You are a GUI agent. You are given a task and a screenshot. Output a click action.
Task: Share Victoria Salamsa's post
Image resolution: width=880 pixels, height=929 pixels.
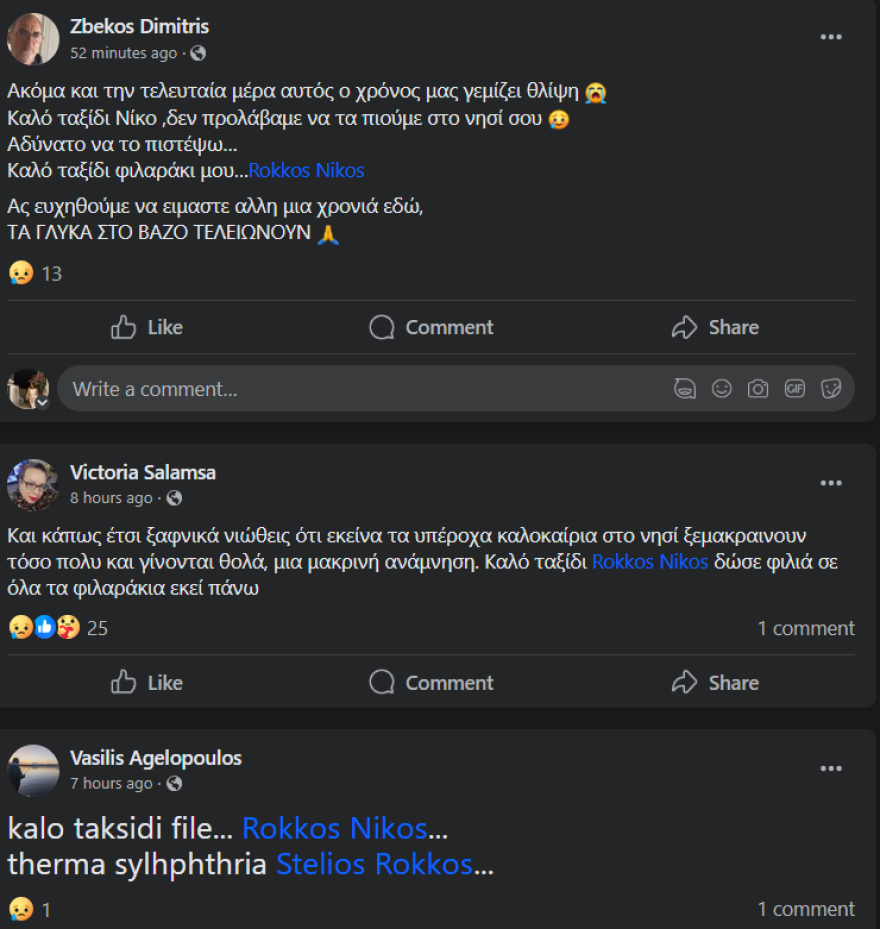point(715,682)
